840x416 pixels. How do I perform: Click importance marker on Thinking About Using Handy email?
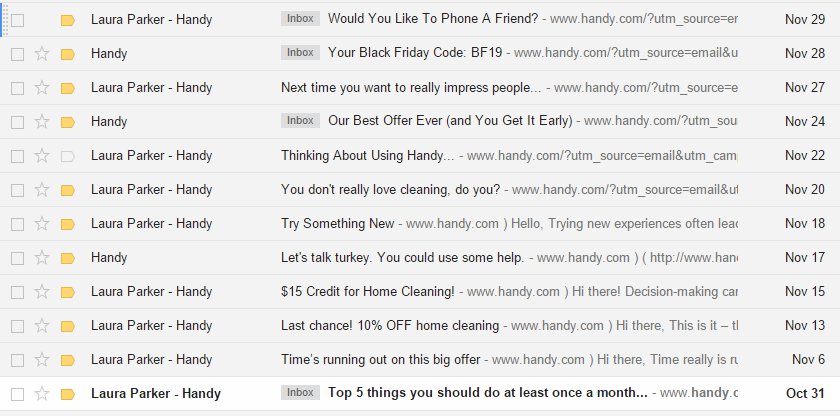coord(68,155)
